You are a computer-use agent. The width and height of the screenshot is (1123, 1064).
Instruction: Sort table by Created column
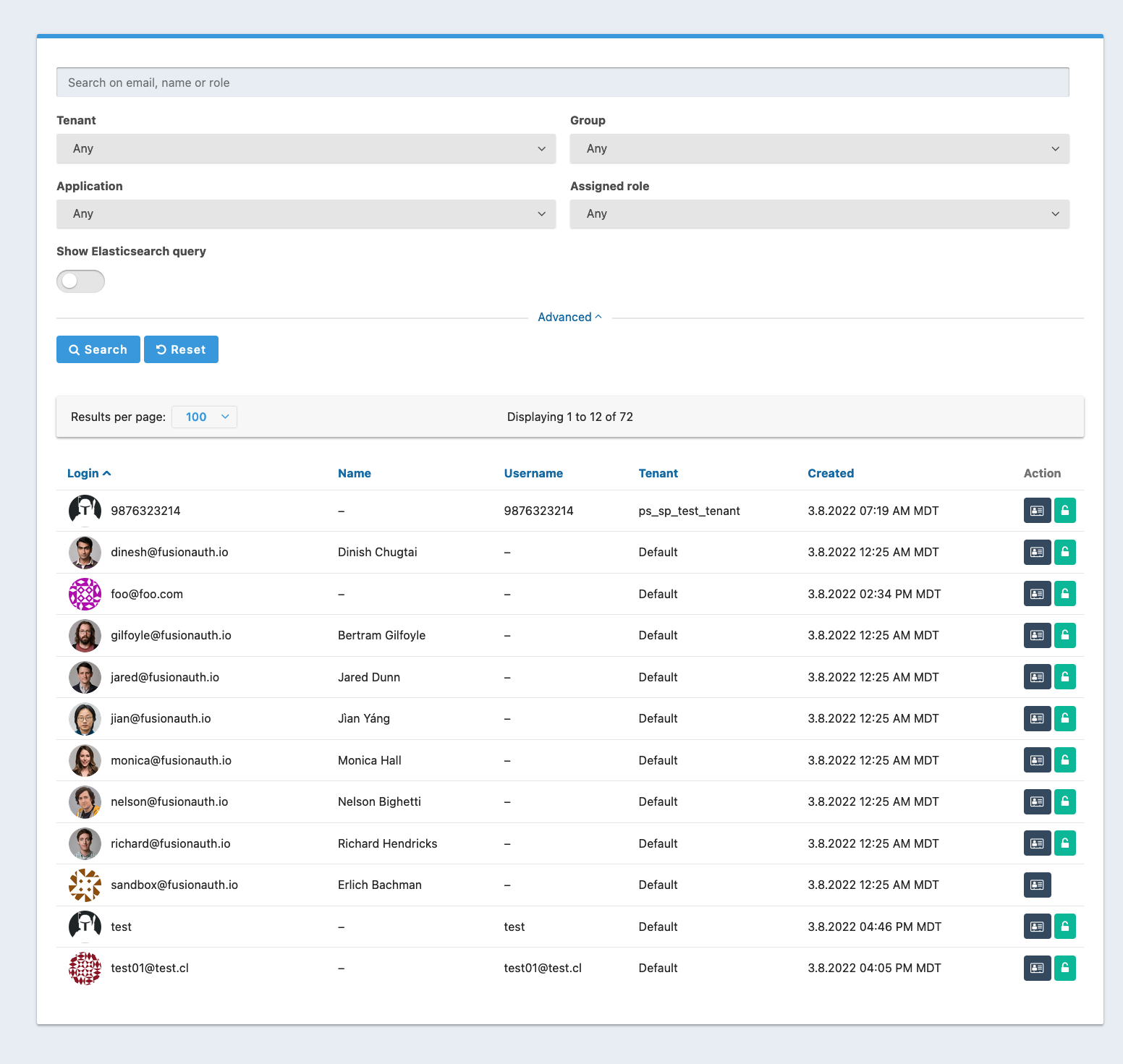pos(831,473)
